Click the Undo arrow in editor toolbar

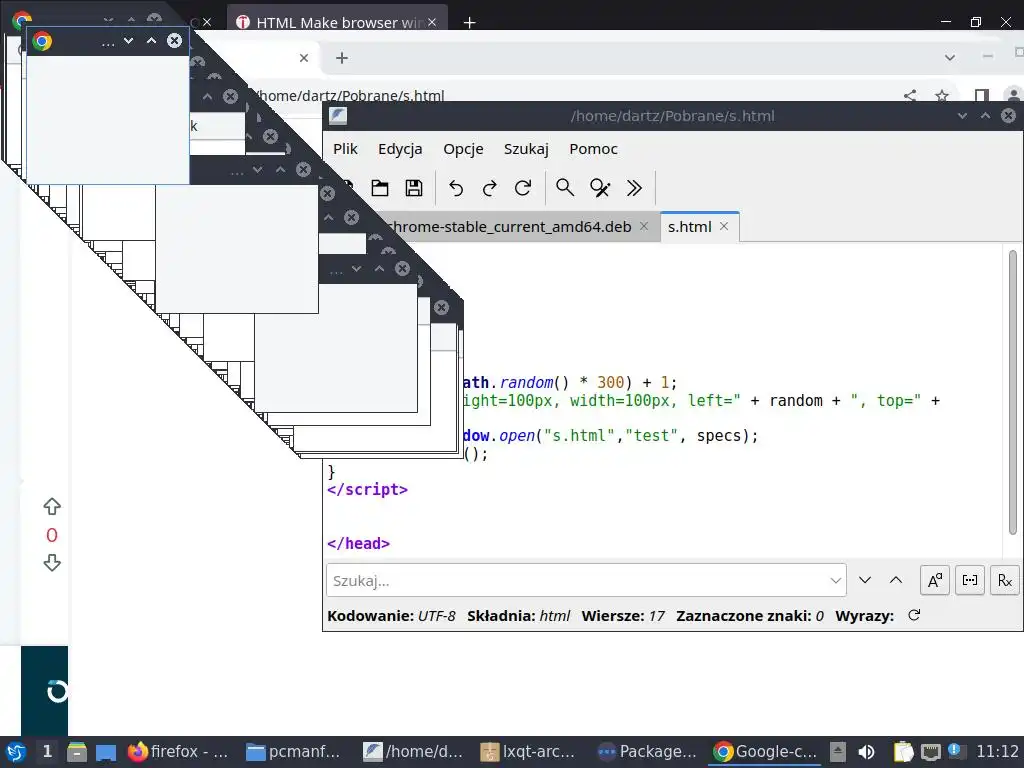pyautogui.click(x=456, y=188)
